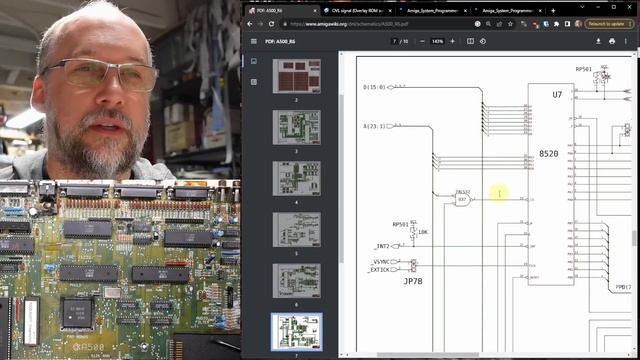Viewport: 640px width, 360px height.
Task: Switch to the PDF: A500_R6 browser tab
Action: pyautogui.click(x=282, y=11)
